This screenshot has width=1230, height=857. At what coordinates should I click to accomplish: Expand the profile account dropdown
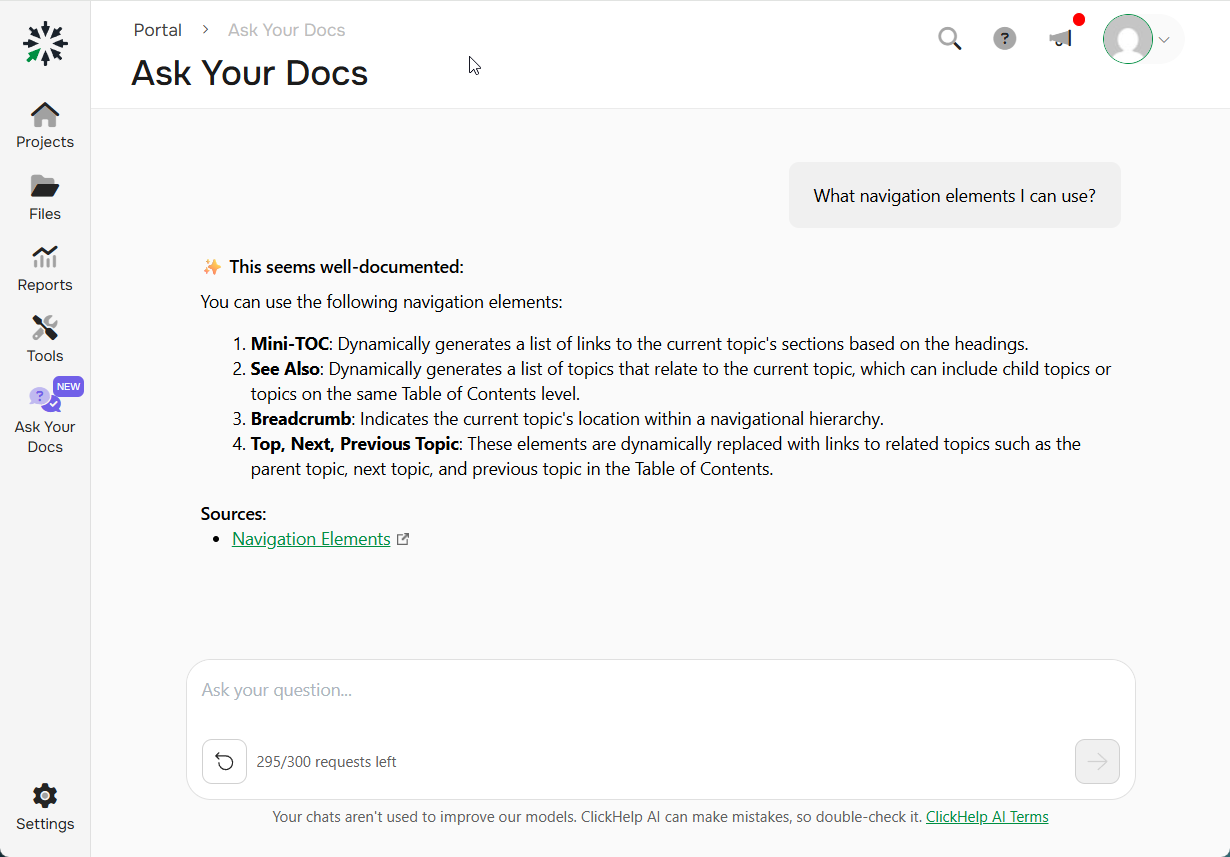click(1164, 38)
